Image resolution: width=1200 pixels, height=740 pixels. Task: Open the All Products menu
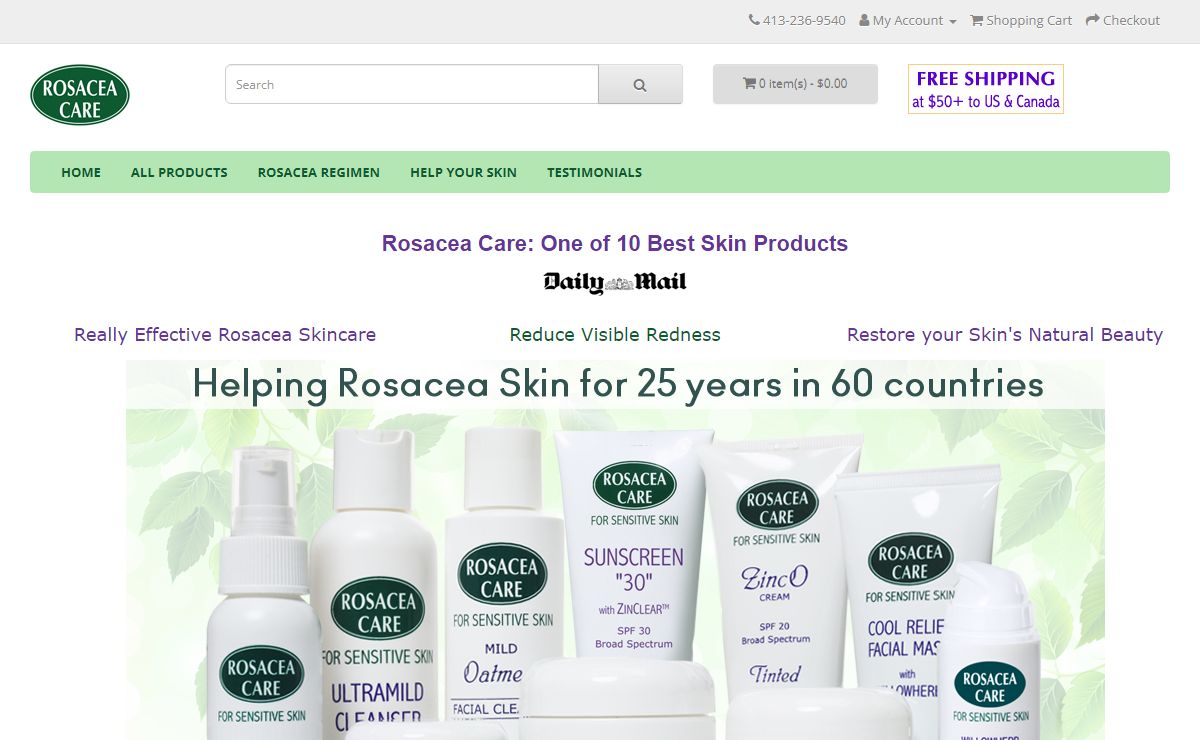click(179, 172)
